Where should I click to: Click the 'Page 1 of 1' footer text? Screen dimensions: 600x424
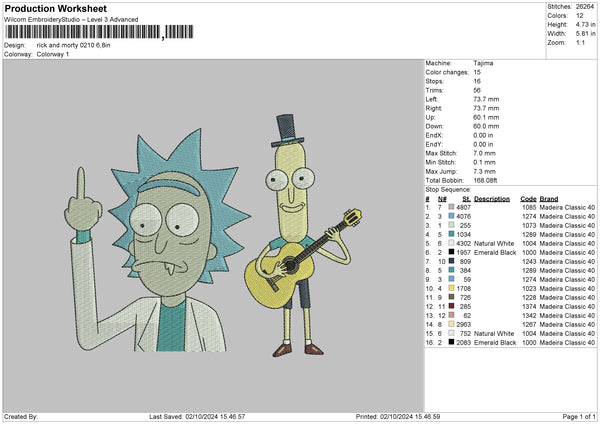coord(579,417)
